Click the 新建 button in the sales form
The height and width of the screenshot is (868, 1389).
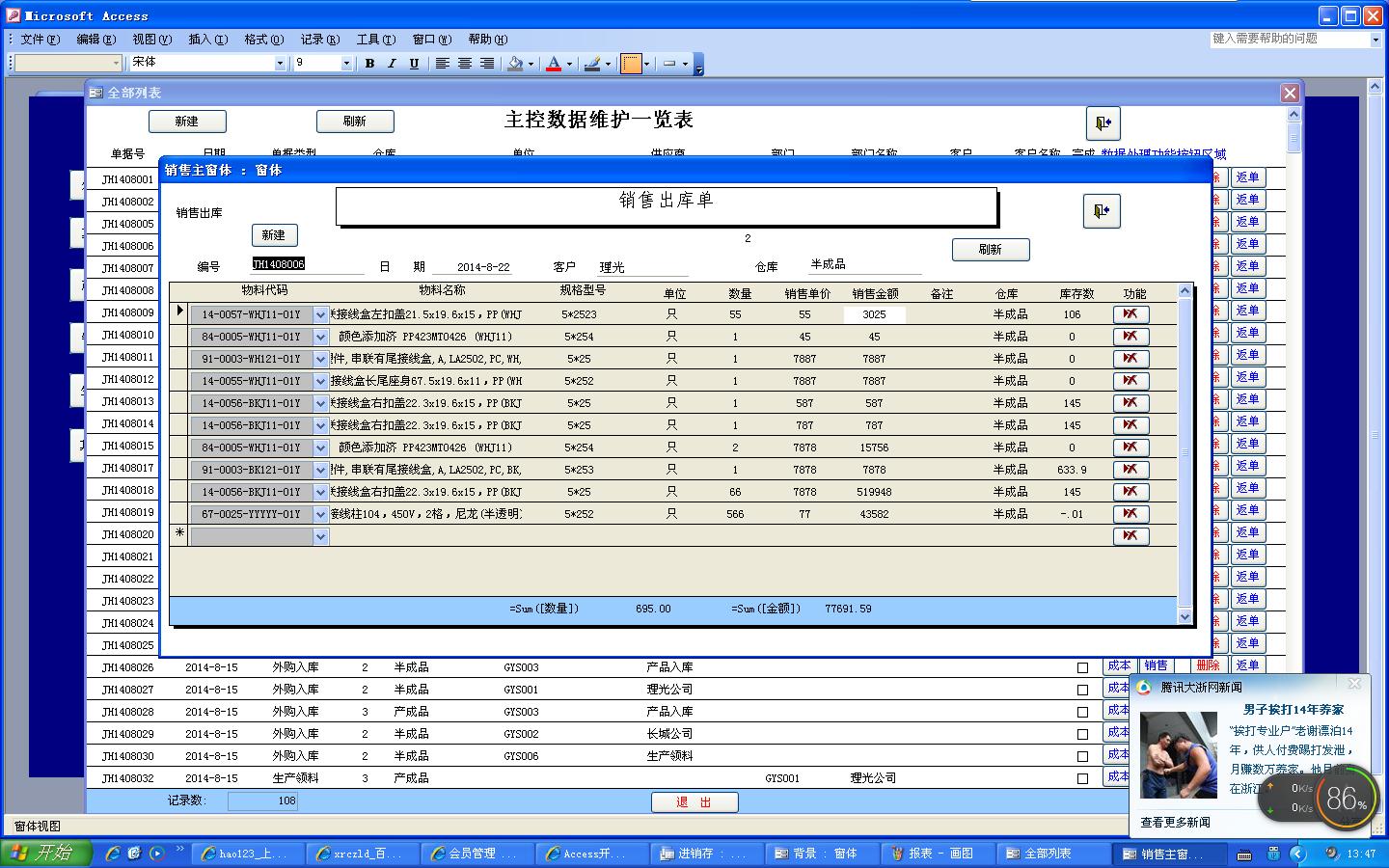pyautogui.click(x=274, y=235)
